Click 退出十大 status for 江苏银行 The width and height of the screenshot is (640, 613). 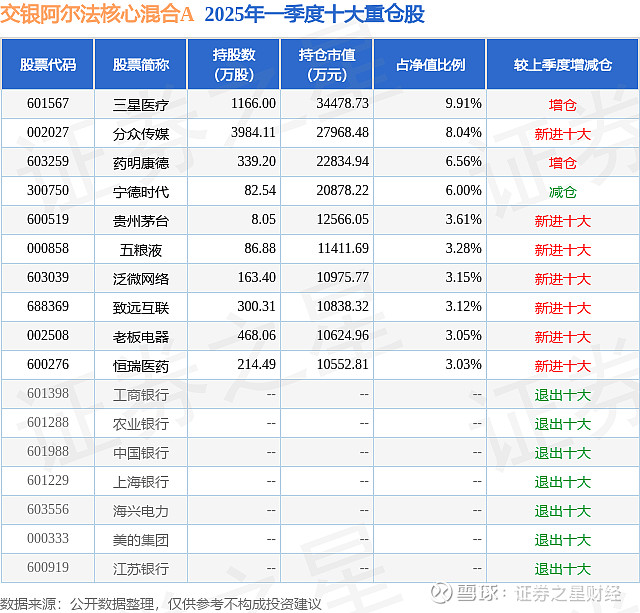coord(563,569)
